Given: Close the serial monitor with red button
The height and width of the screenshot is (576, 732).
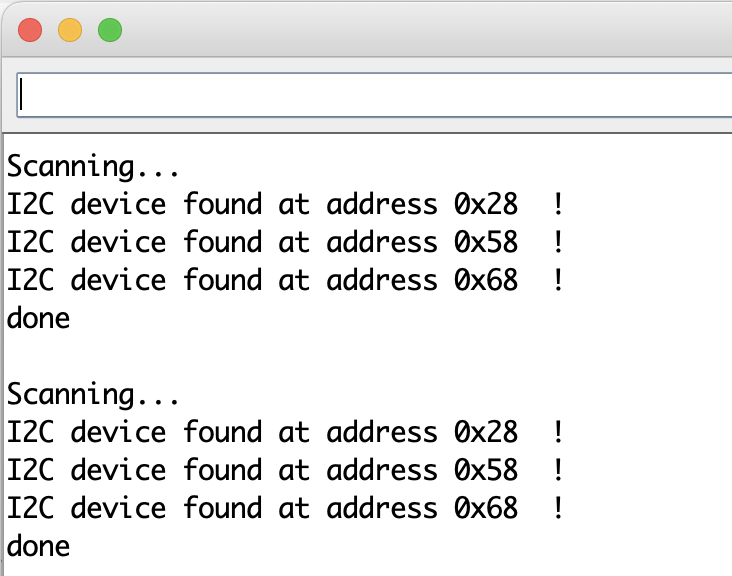Looking at the screenshot, I should coord(30,30).
